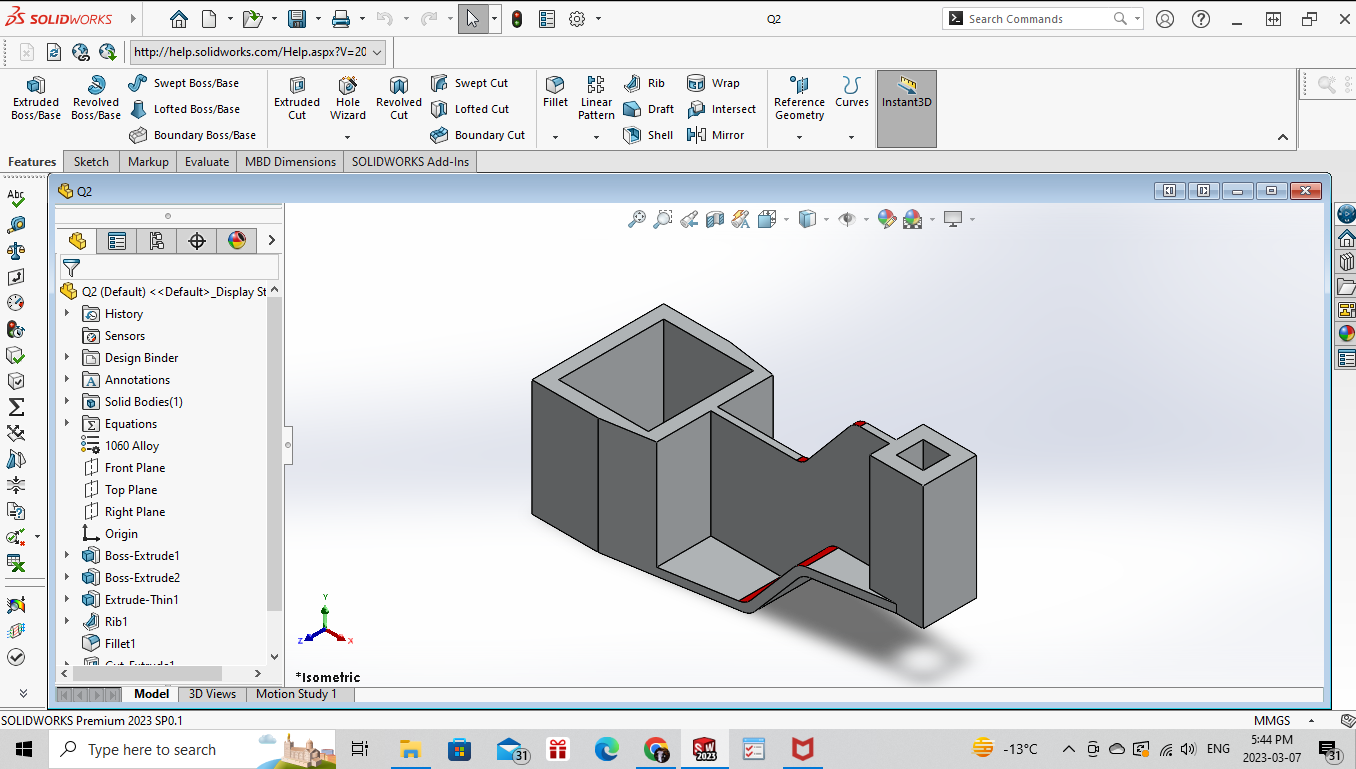This screenshot has height=769, width=1356.
Task: Select the Revolved Boss/Base tool
Action: pyautogui.click(x=96, y=98)
